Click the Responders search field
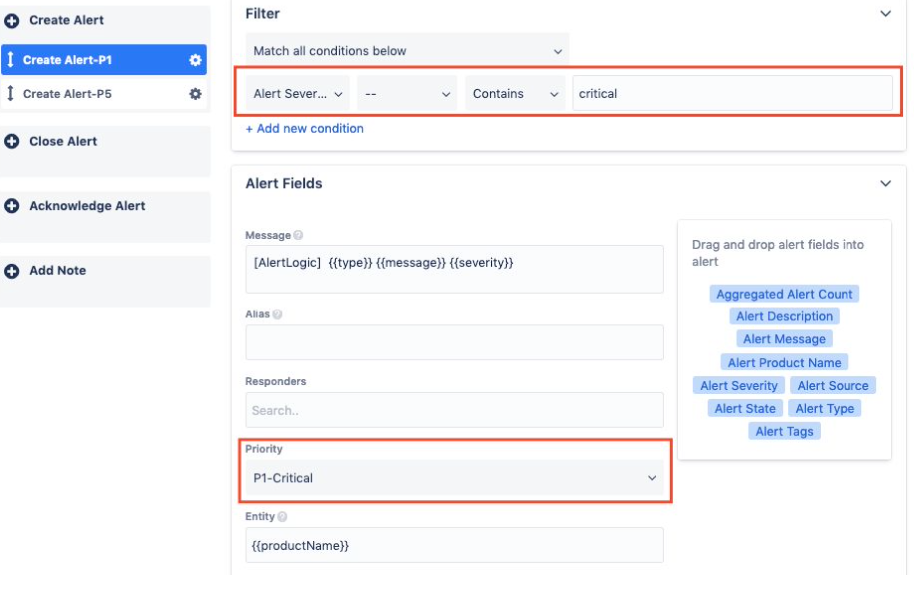The image size is (914, 599). coord(454,410)
